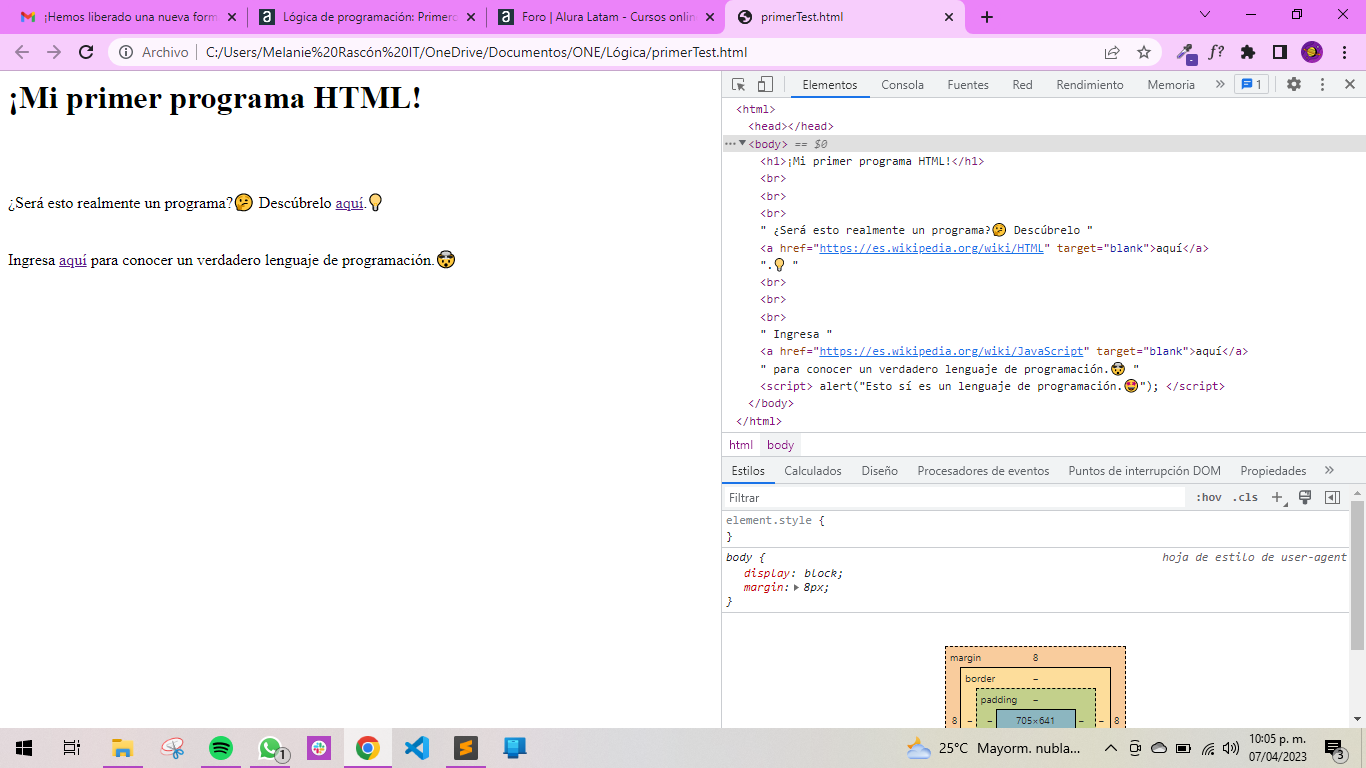Screen dimensions: 1366x768
Task: Toggle device toolbar emulation icon
Action: [x=764, y=85]
